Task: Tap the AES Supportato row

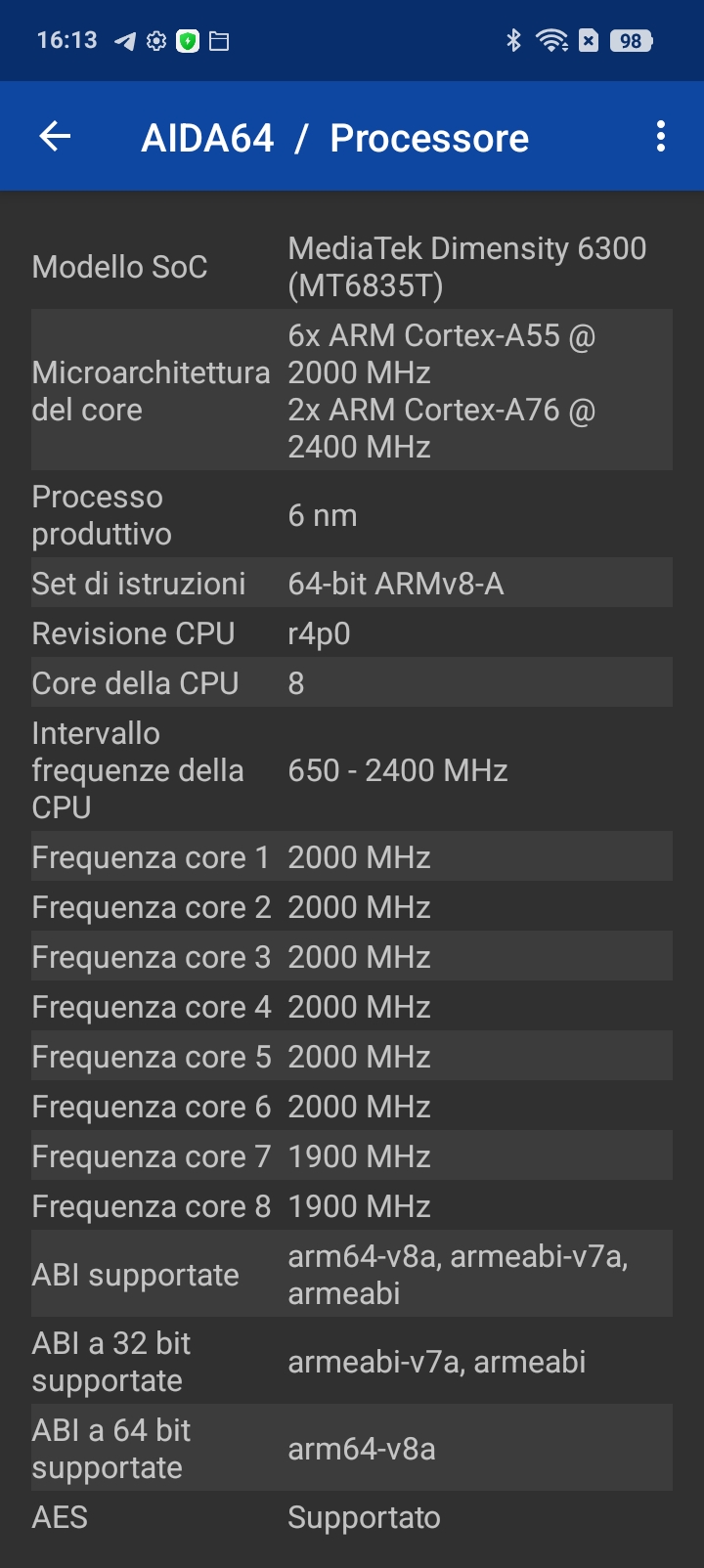Action: pyautogui.click(x=352, y=1517)
